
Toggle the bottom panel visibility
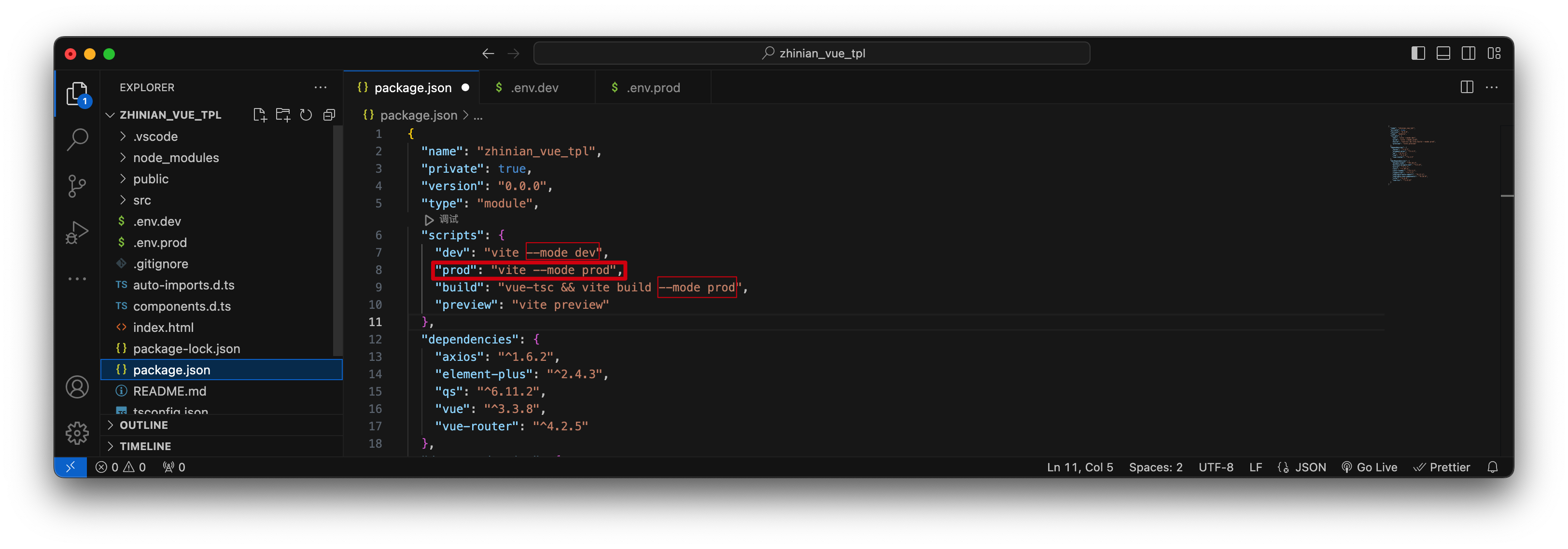[1443, 54]
